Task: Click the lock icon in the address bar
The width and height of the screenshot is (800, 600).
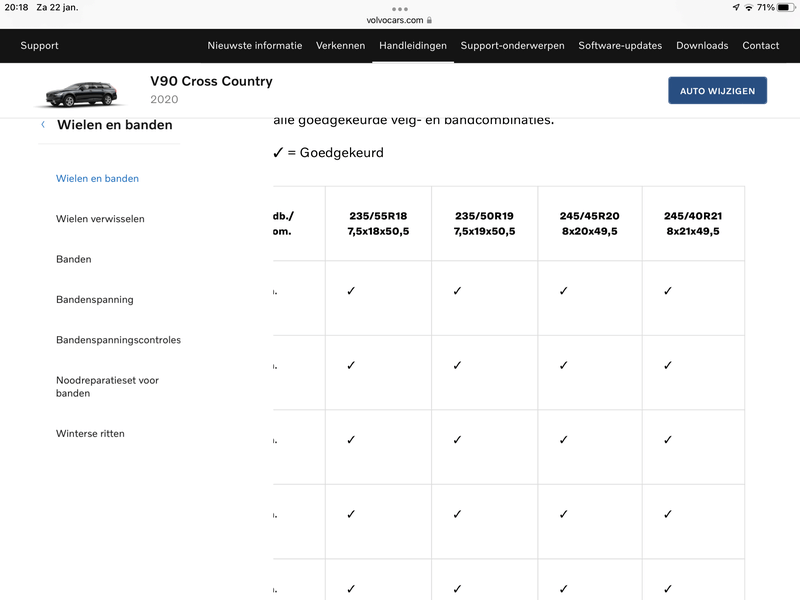Action: click(x=430, y=17)
